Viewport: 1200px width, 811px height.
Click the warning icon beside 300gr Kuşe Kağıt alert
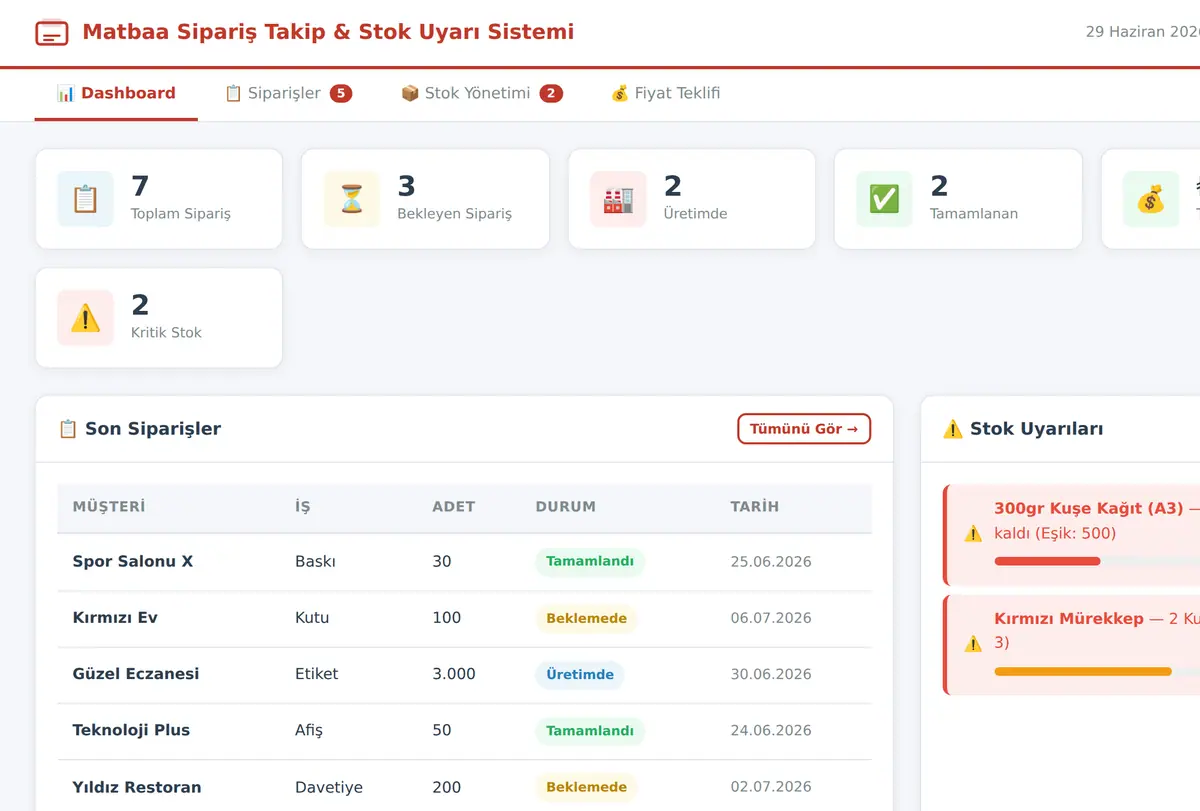pos(973,534)
